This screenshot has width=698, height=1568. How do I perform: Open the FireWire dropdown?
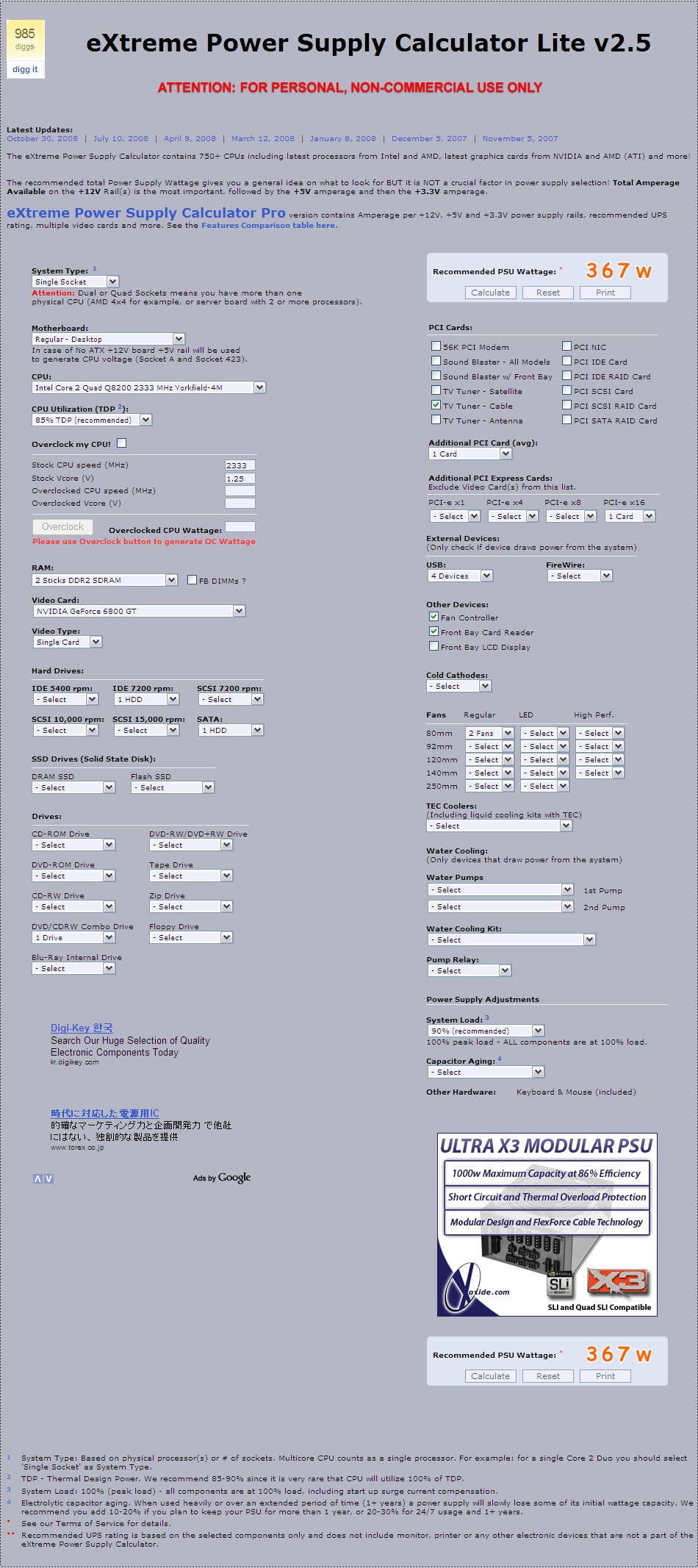pyautogui.click(x=580, y=576)
